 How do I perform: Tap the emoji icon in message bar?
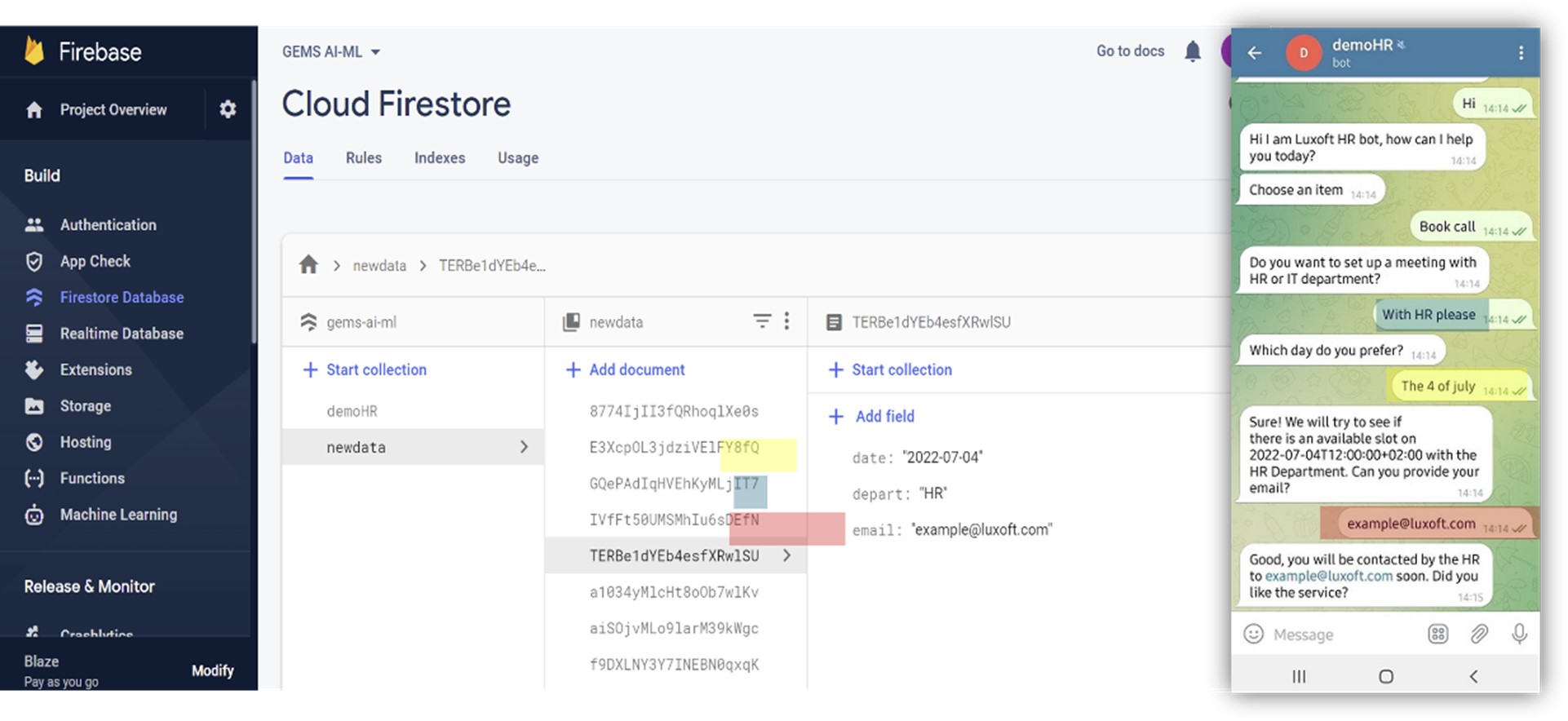[x=1253, y=634]
